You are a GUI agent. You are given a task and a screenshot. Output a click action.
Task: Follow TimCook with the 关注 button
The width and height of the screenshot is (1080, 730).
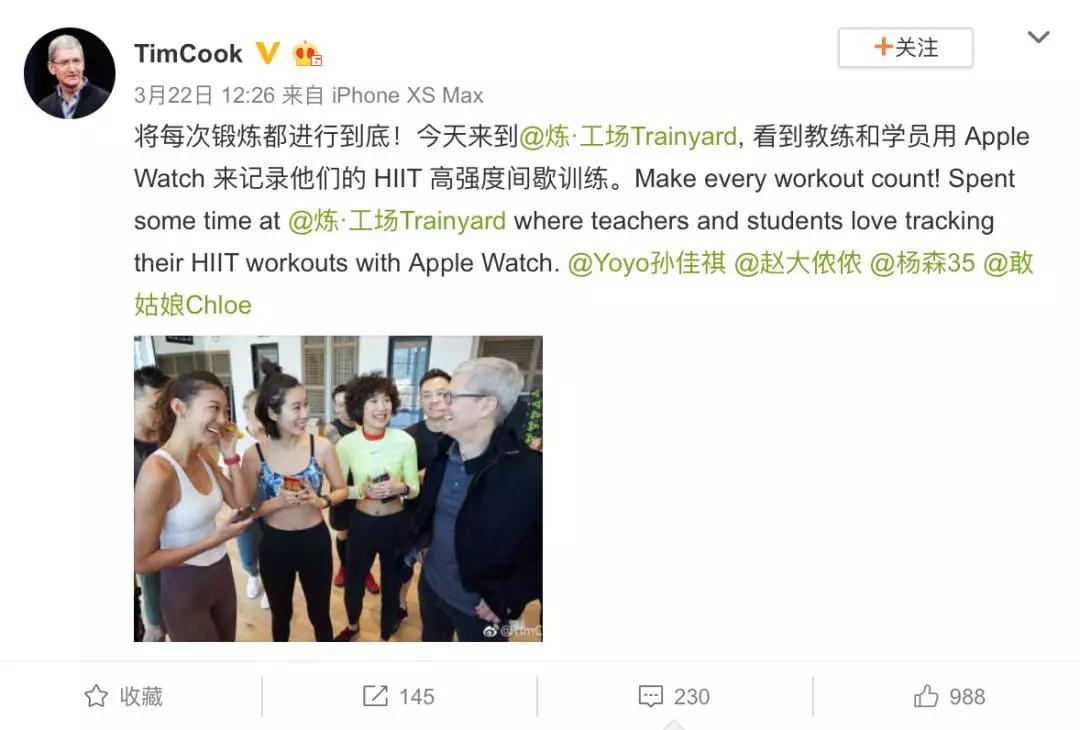[905, 48]
